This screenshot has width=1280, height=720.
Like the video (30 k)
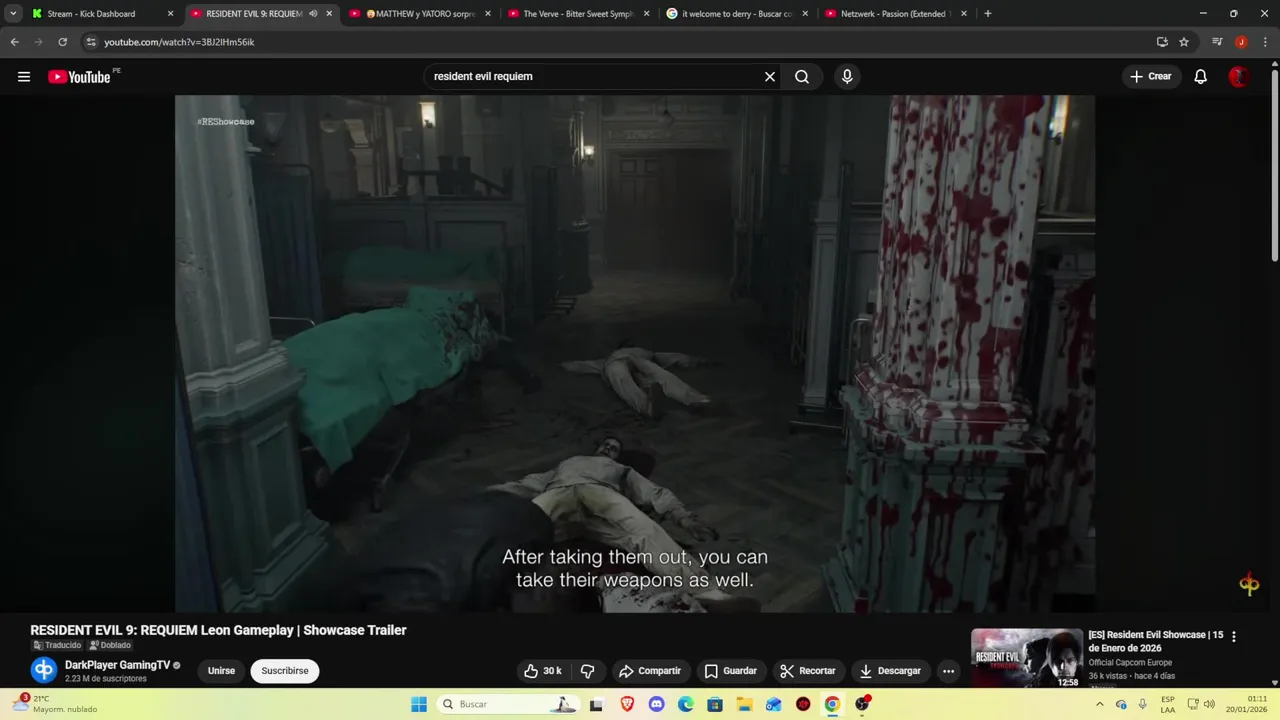point(543,671)
